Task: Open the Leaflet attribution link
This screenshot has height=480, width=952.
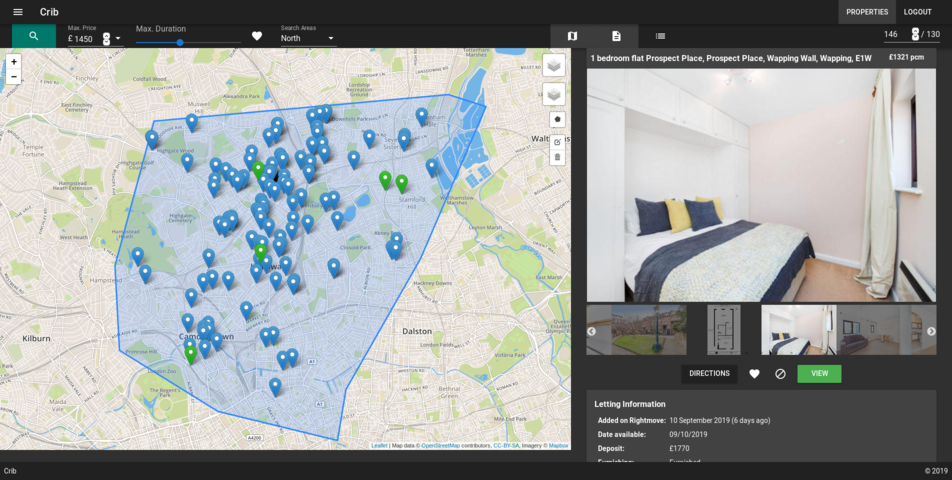Action: [379, 445]
